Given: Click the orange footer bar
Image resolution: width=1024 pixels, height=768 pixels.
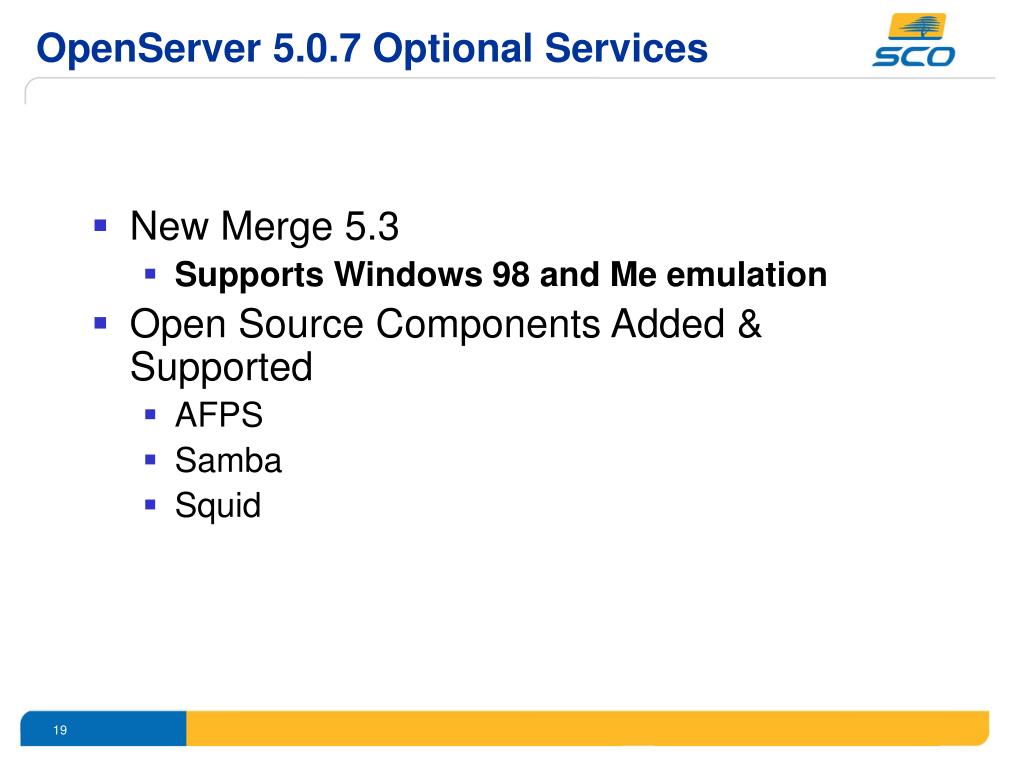Looking at the screenshot, I should (x=588, y=728).
